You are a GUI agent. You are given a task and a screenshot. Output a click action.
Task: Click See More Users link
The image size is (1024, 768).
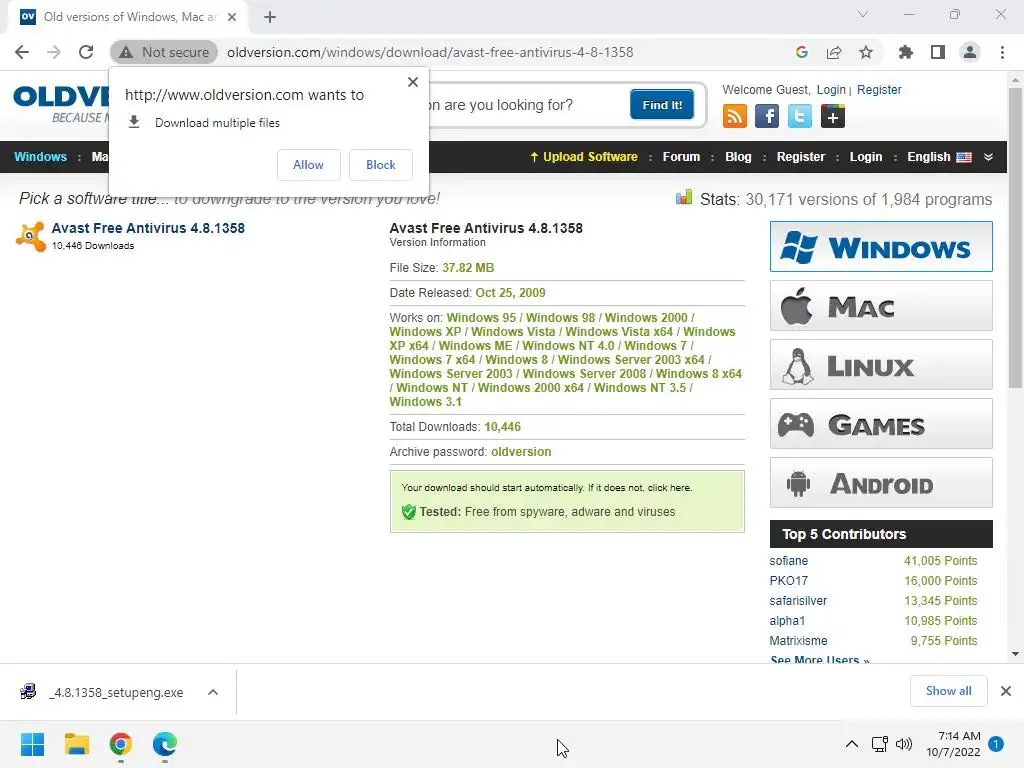click(x=820, y=659)
